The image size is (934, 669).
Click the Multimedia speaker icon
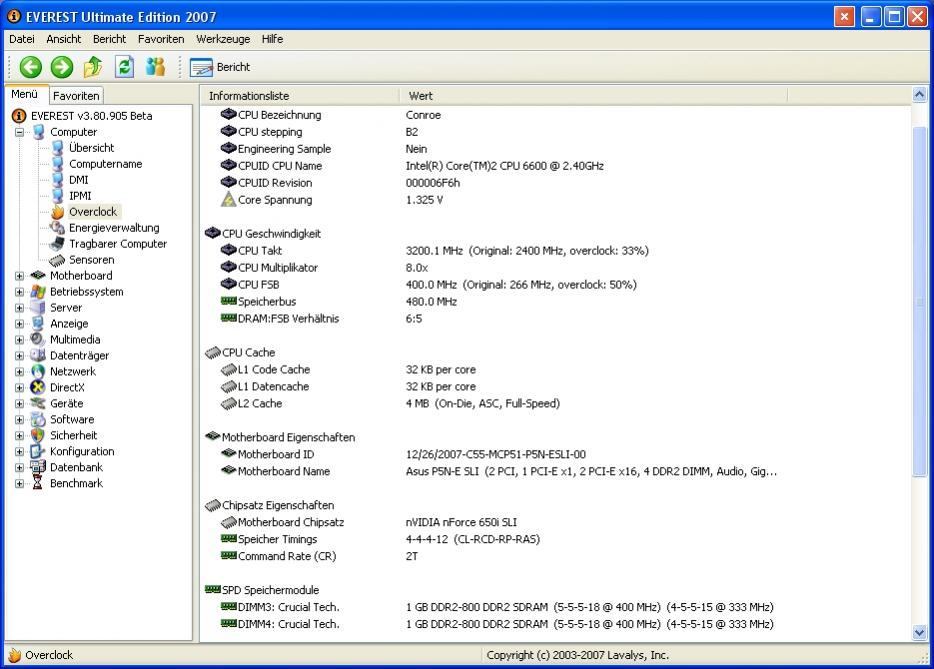38,340
